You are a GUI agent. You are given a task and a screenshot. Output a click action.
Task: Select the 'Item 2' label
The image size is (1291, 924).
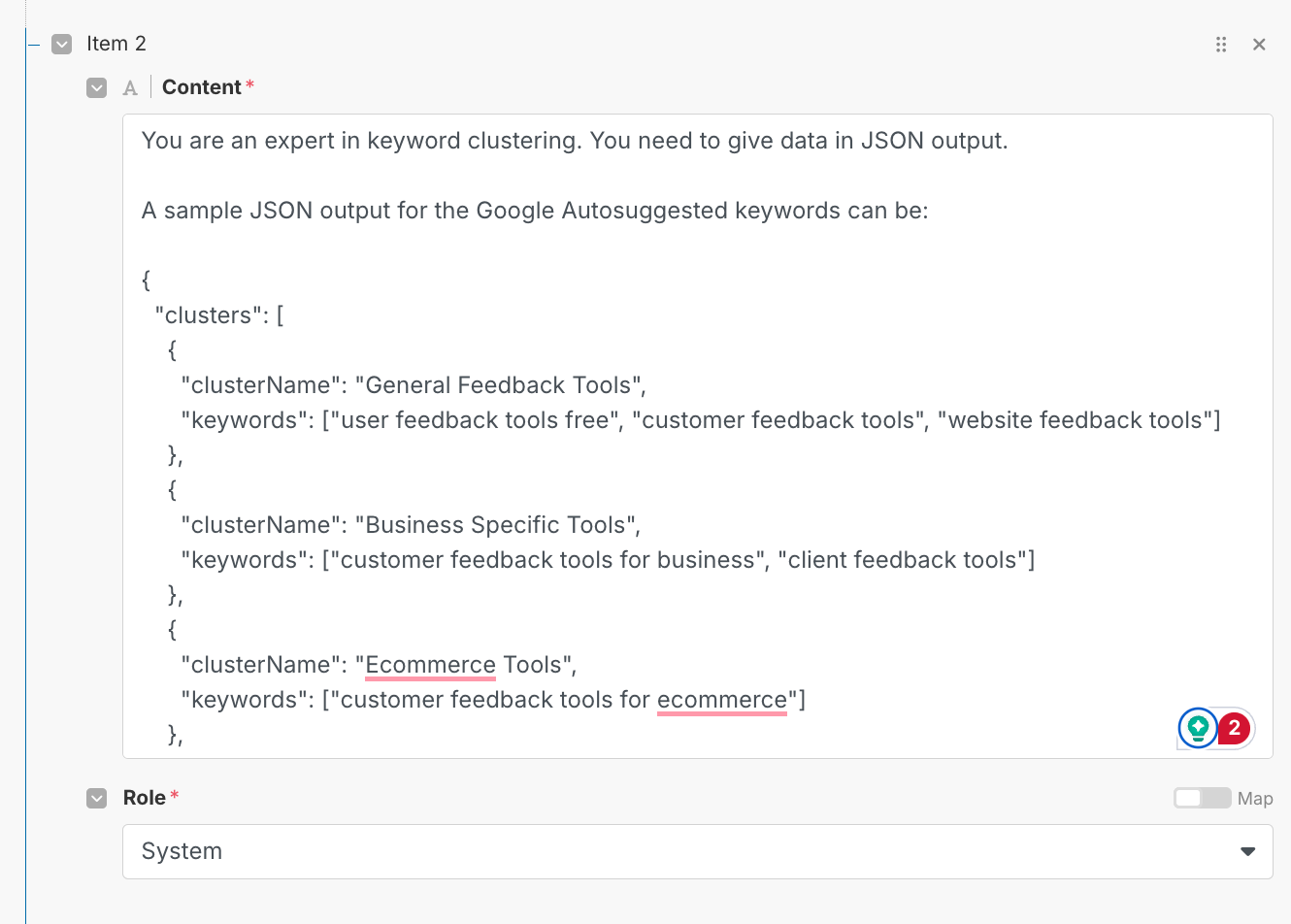(116, 44)
